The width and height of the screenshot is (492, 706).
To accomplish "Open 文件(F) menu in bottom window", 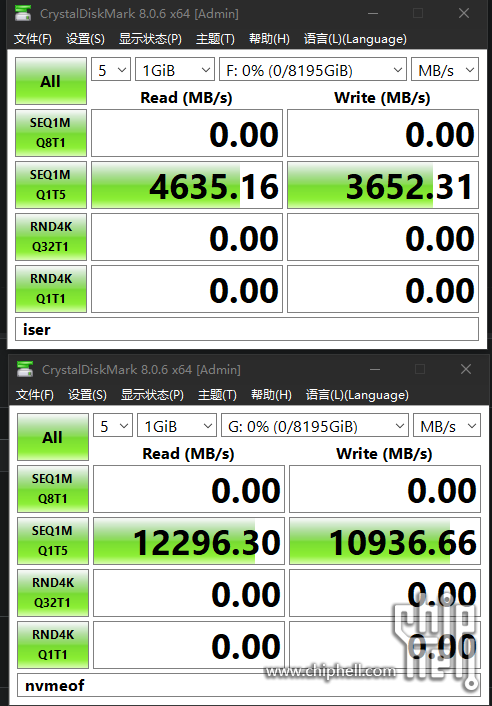I will pyautogui.click(x=35, y=395).
